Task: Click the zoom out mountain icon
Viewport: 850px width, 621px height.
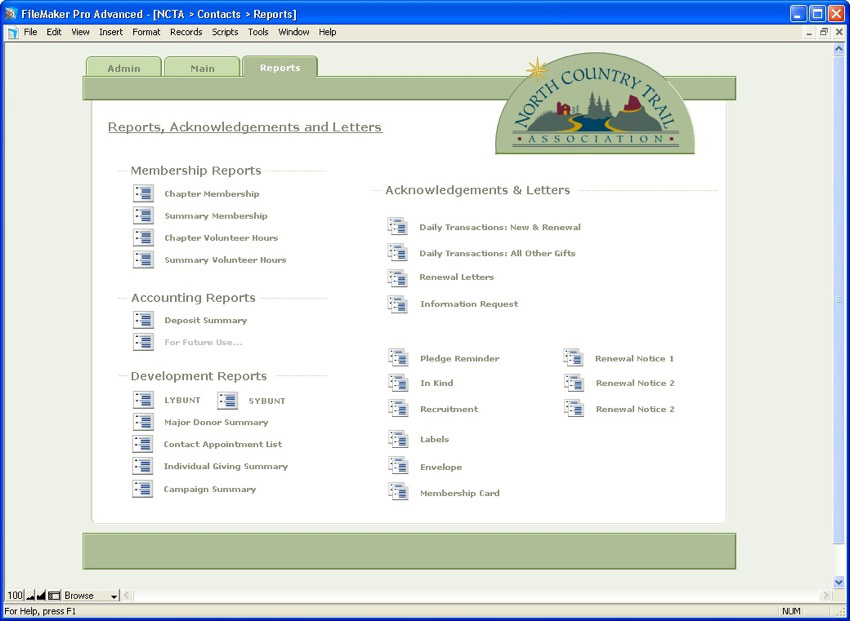Action: coord(30,596)
